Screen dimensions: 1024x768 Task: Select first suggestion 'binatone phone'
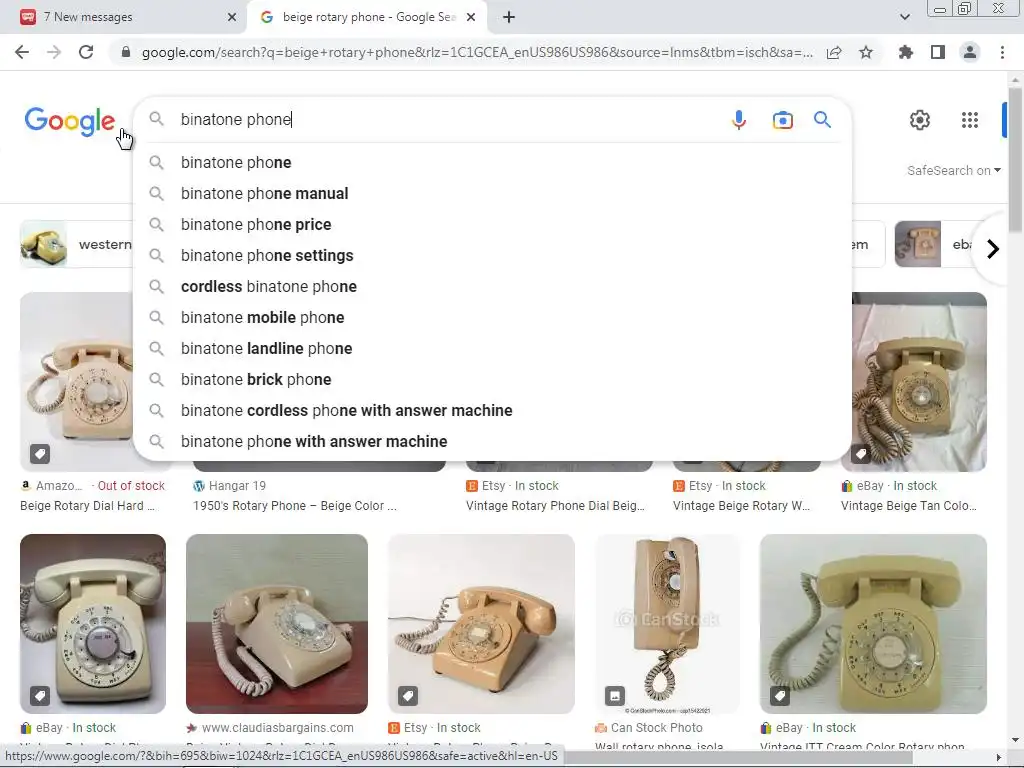coord(492,163)
